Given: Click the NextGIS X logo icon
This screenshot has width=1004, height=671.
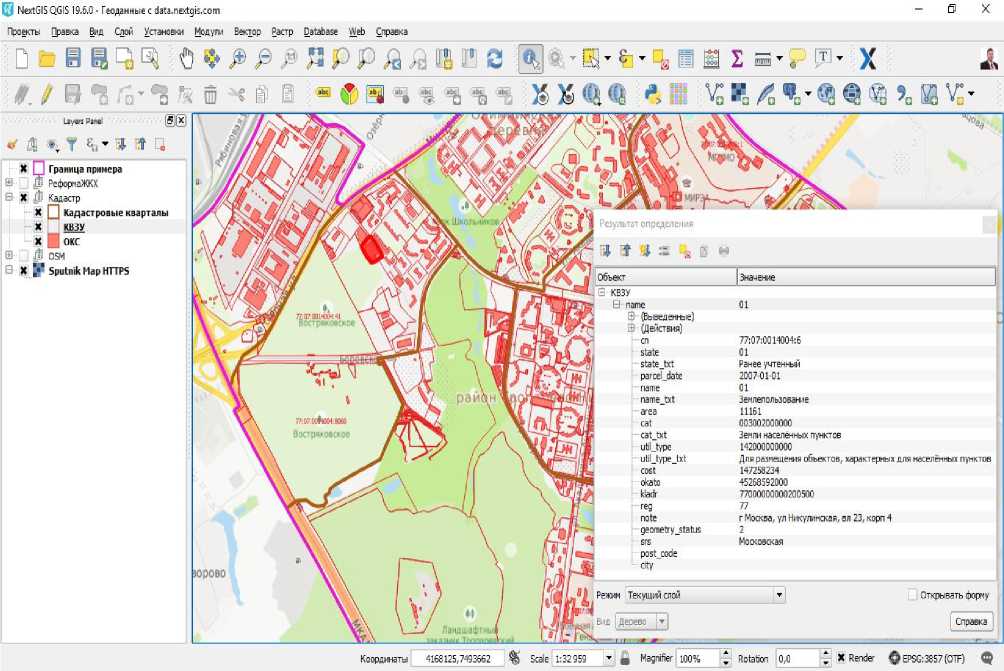Looking at the screenshot, I should coord(867,59).
